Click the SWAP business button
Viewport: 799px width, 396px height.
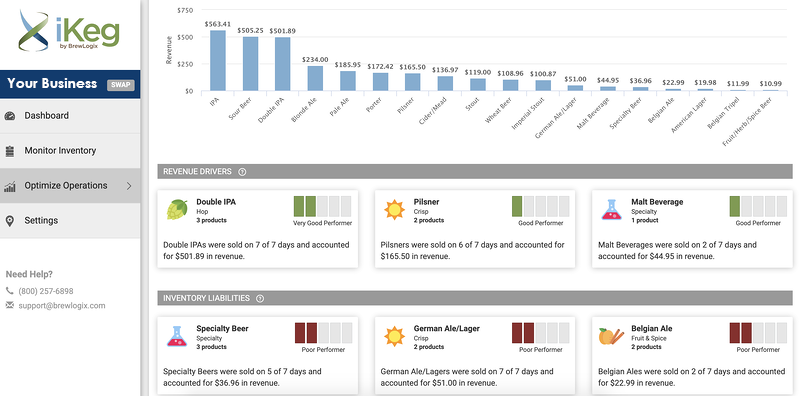tap(120, 85)
